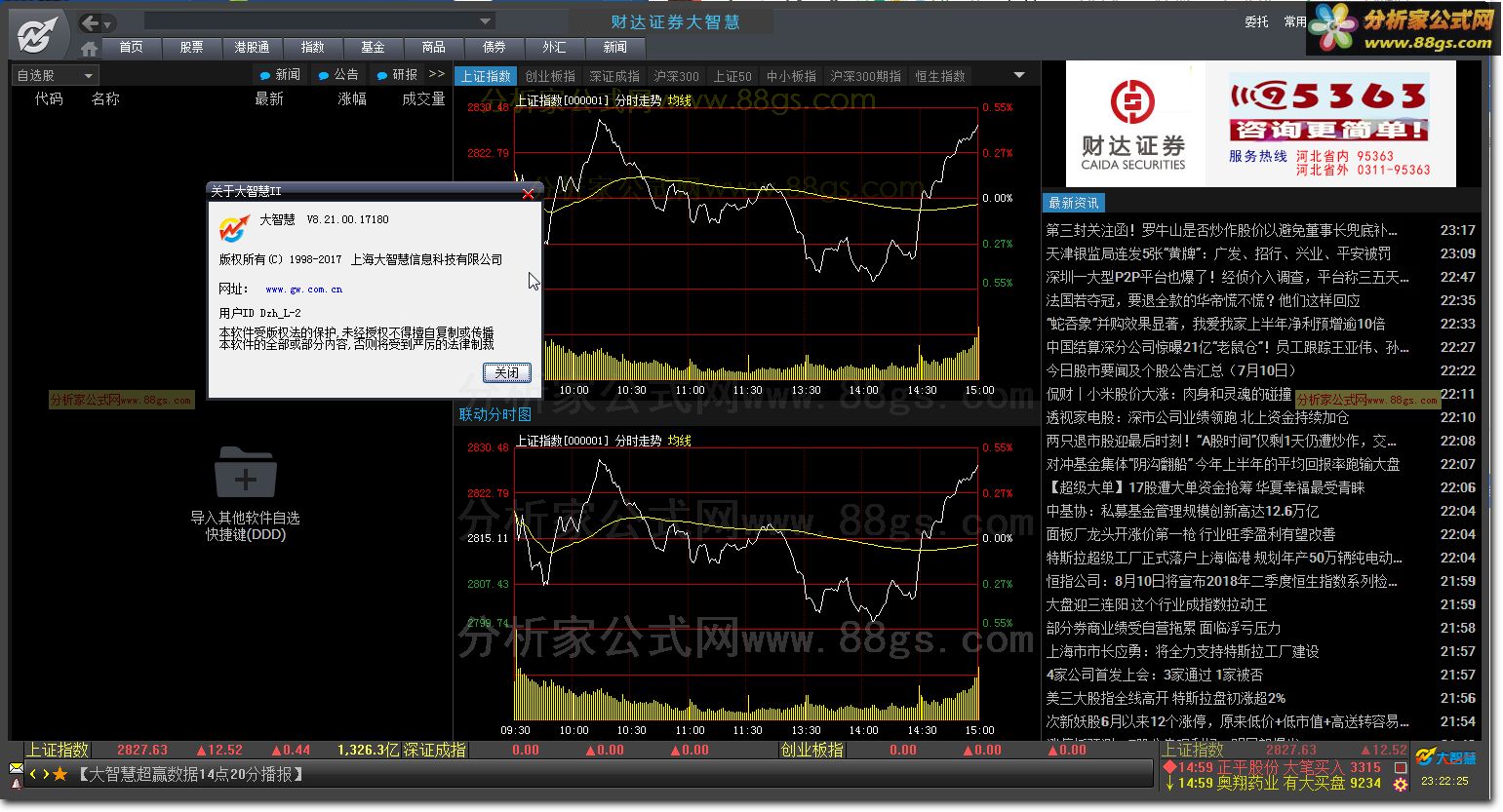Click the 深证成指 status bar label
Screen dimensions: 1503x812
pyautogui.click(x=435, y=750)
